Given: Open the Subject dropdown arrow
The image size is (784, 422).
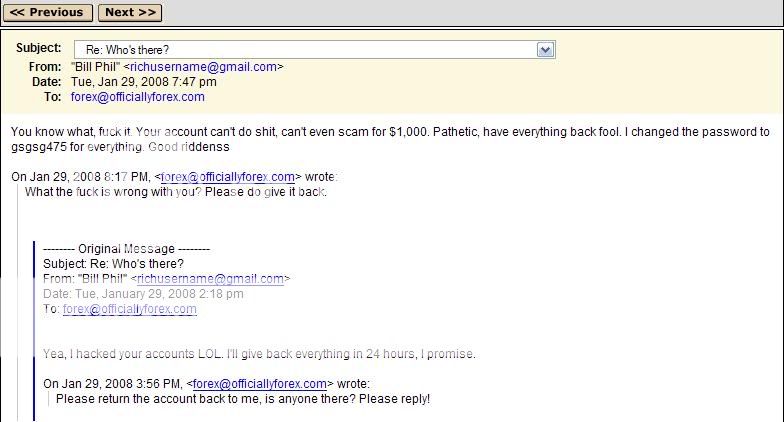Looking at the screenshot, I should tap(546, 50).
